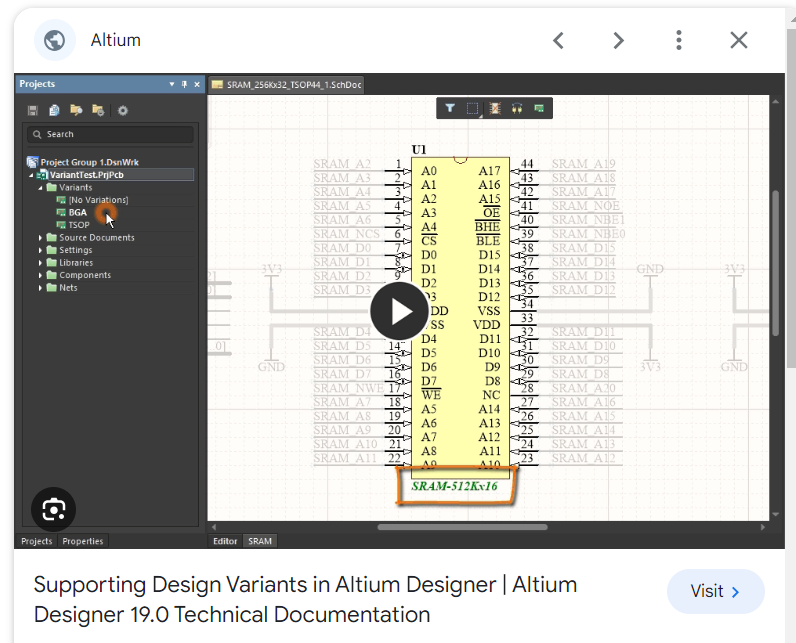
Task: Click the Altium globe site icon
Action: tap(54, 40)
